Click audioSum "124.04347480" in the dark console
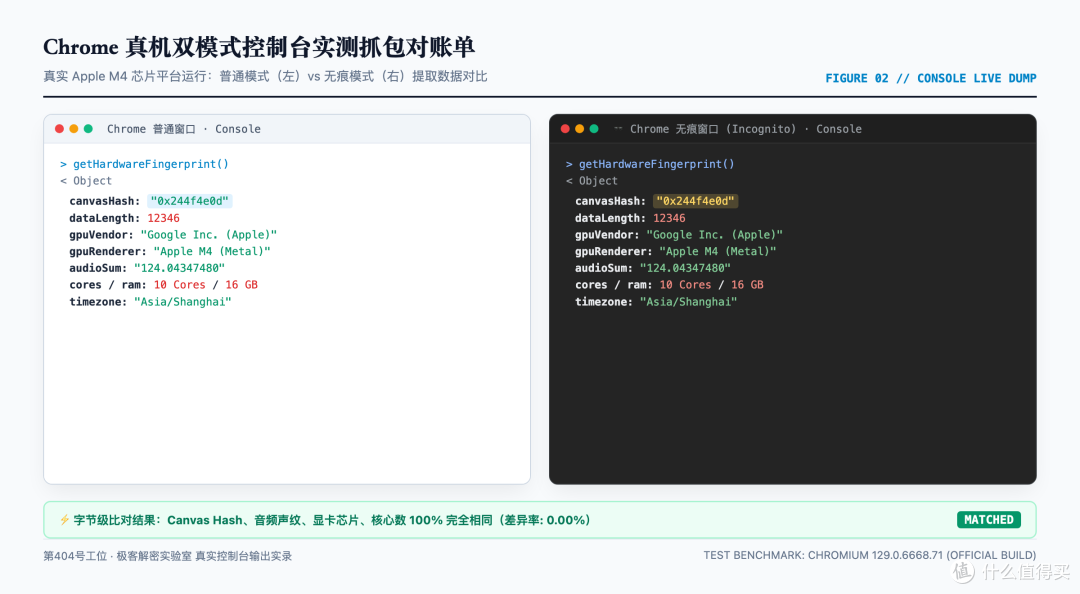Viewport: 1080px width, 594px height. 685,268
